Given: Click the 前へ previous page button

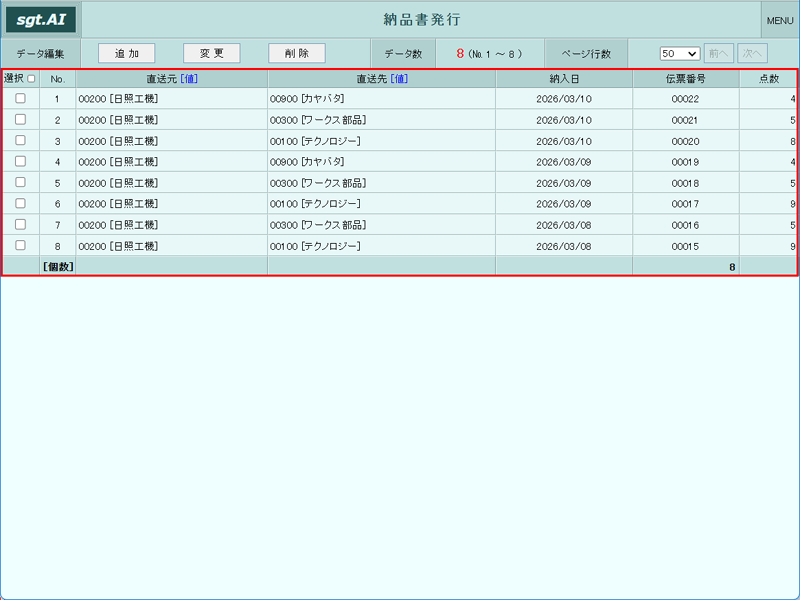Looking at the screenshot, I should pyautogui.click(x=718, y=53).
